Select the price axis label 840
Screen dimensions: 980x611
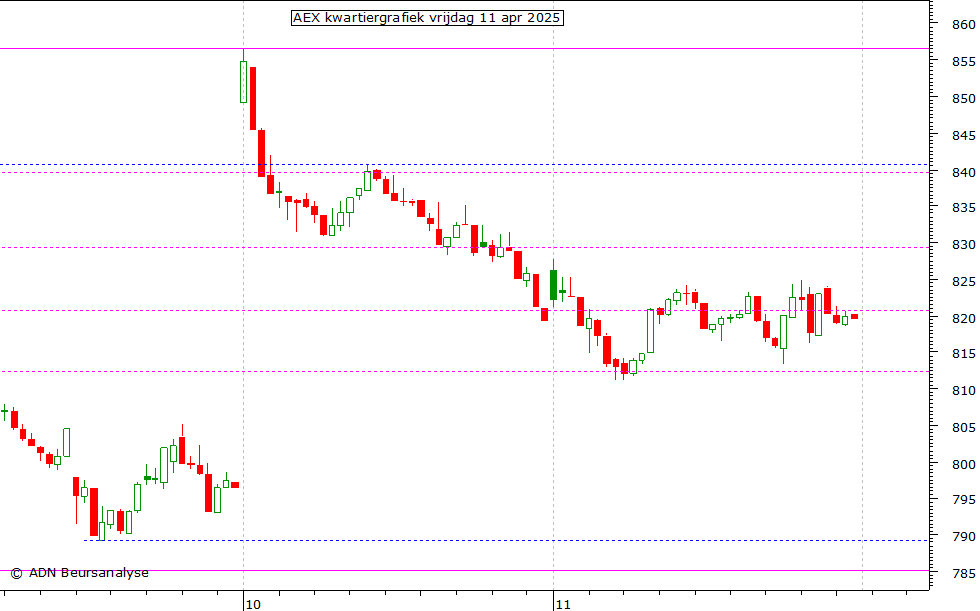pyautogui.click(x=963, y=172)
